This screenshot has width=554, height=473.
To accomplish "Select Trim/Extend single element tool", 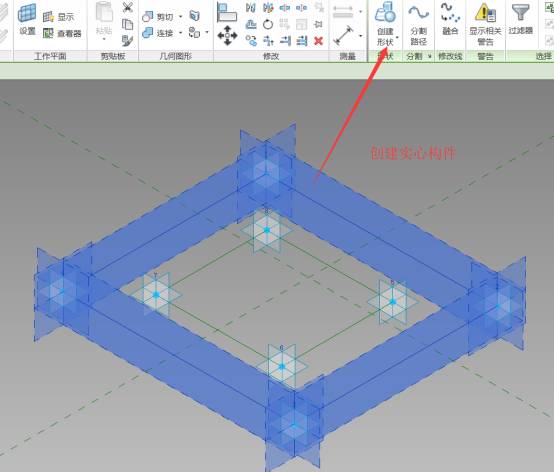I will 285,41.
